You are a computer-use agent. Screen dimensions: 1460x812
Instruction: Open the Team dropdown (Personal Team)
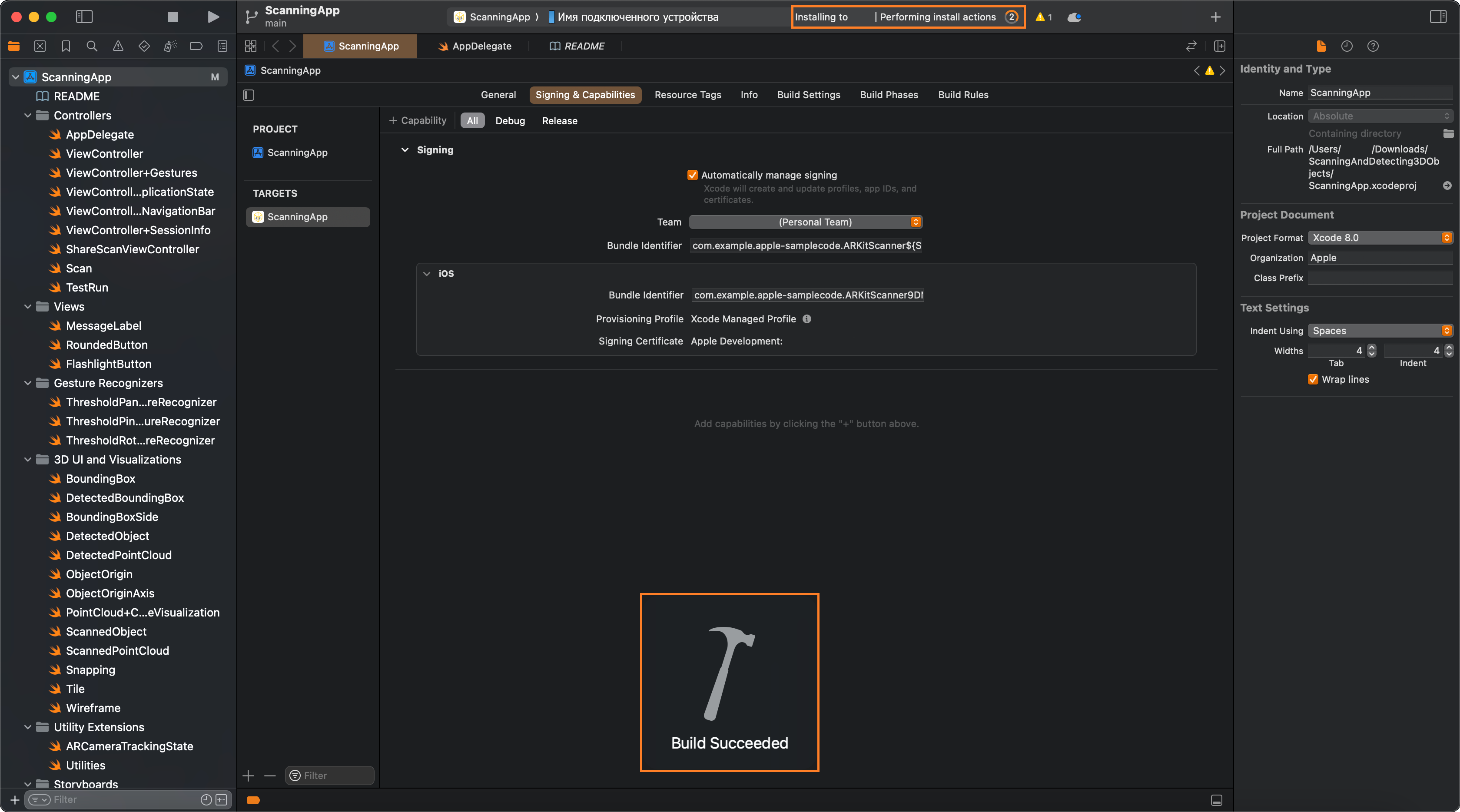tap(806, 222)
